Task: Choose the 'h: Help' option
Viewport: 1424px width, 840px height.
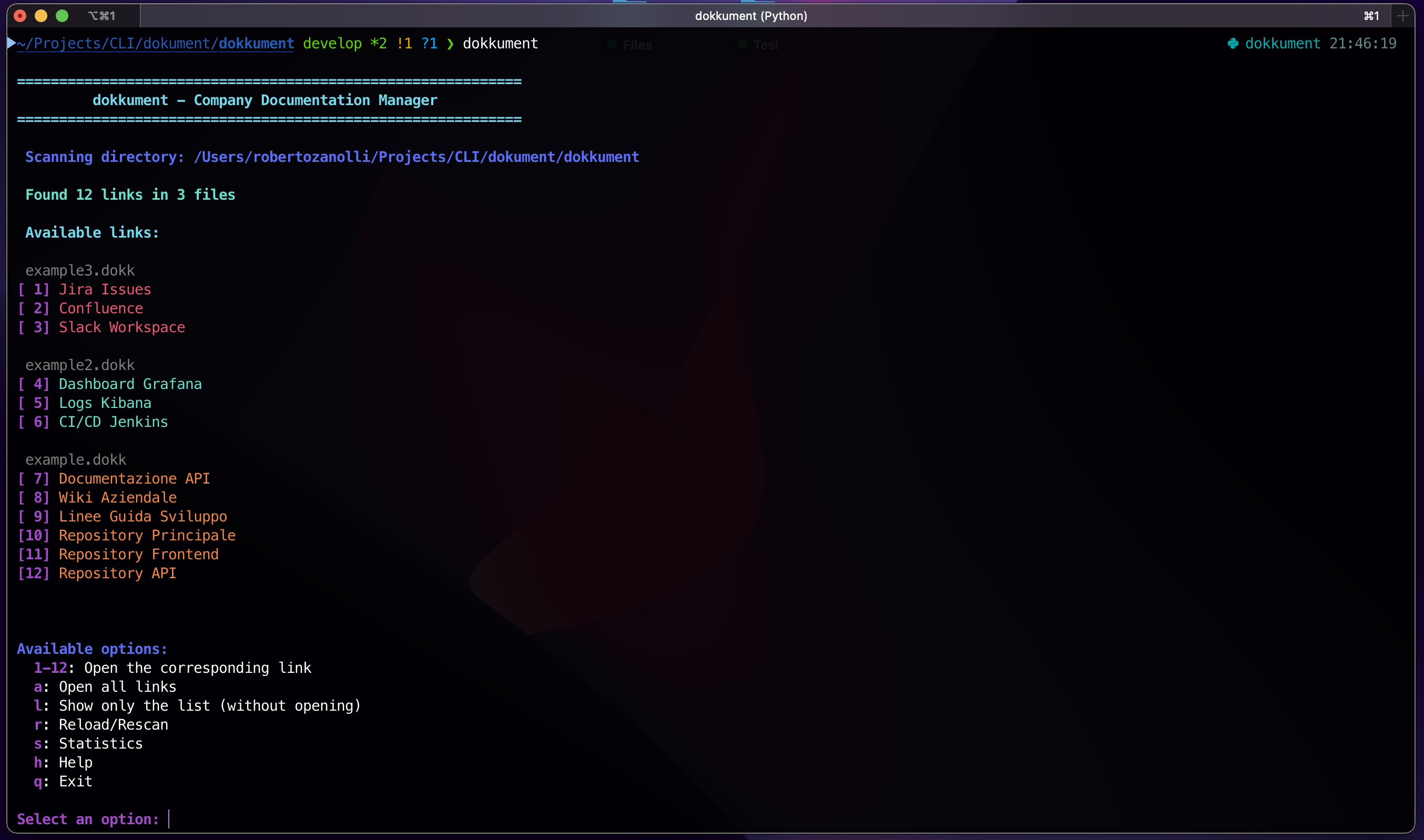Action: coord(64,762)
